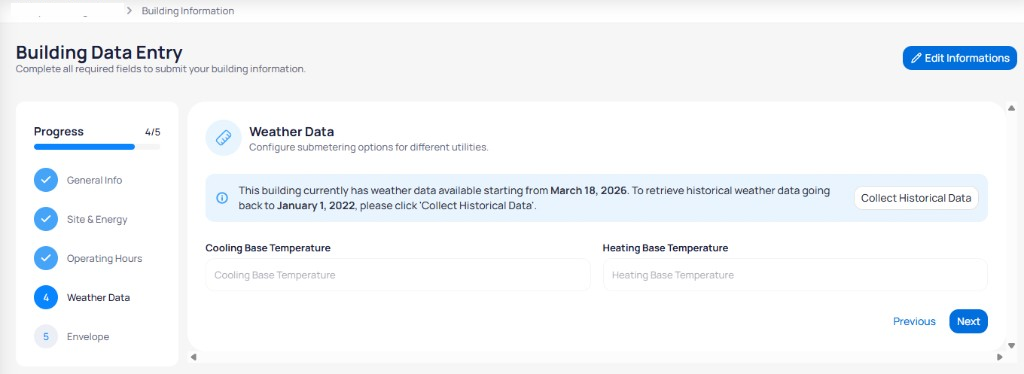
Task: Click the Cooling Base Temperature label
Action: (268, 248)
